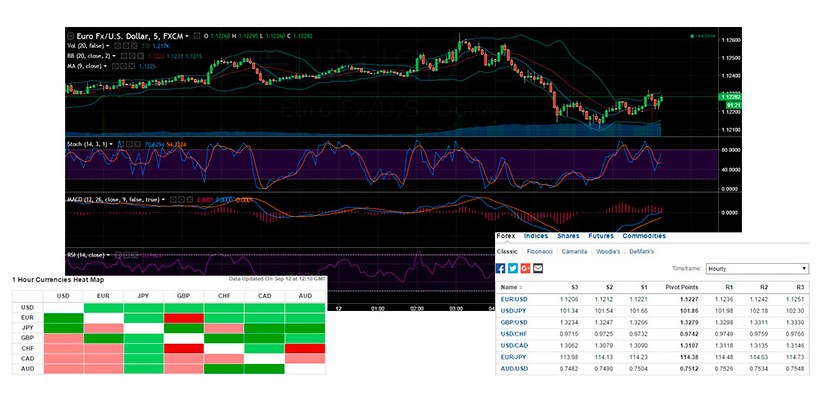
Task: Remove the BB (20, close, 2) indicator
Action: 140,56
